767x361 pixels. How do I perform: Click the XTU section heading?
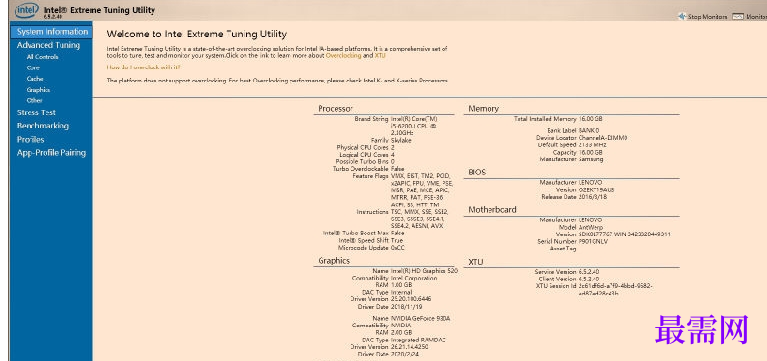(x=475, y=262)
